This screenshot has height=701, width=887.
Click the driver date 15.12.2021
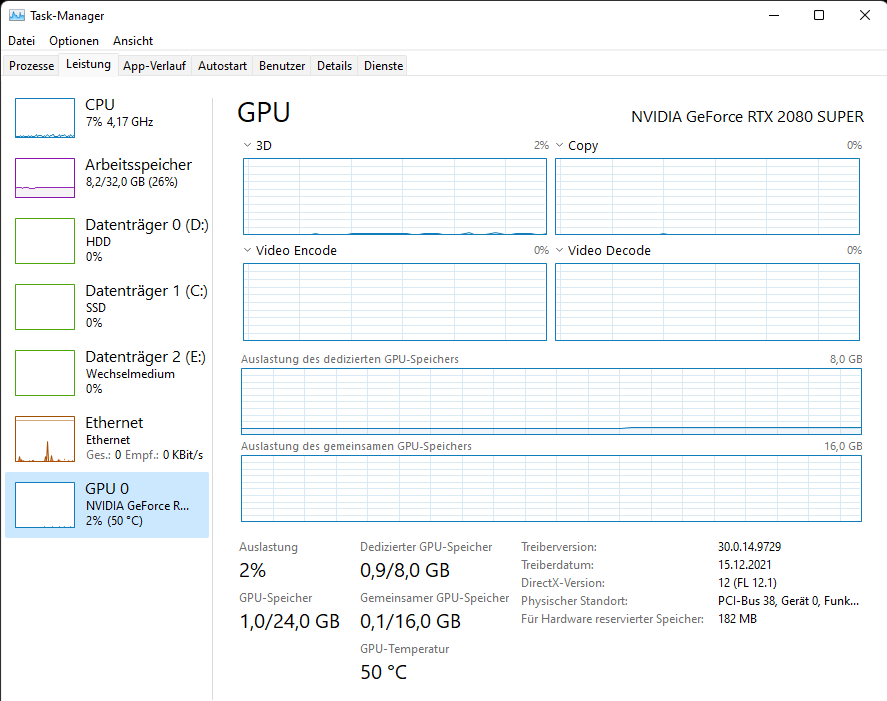pos(744,565)
